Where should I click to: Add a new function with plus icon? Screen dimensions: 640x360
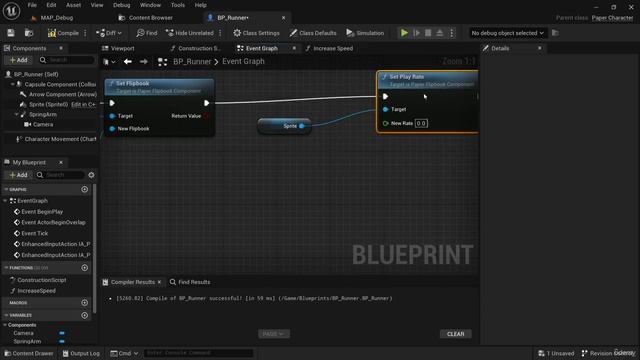pos(84,268)
